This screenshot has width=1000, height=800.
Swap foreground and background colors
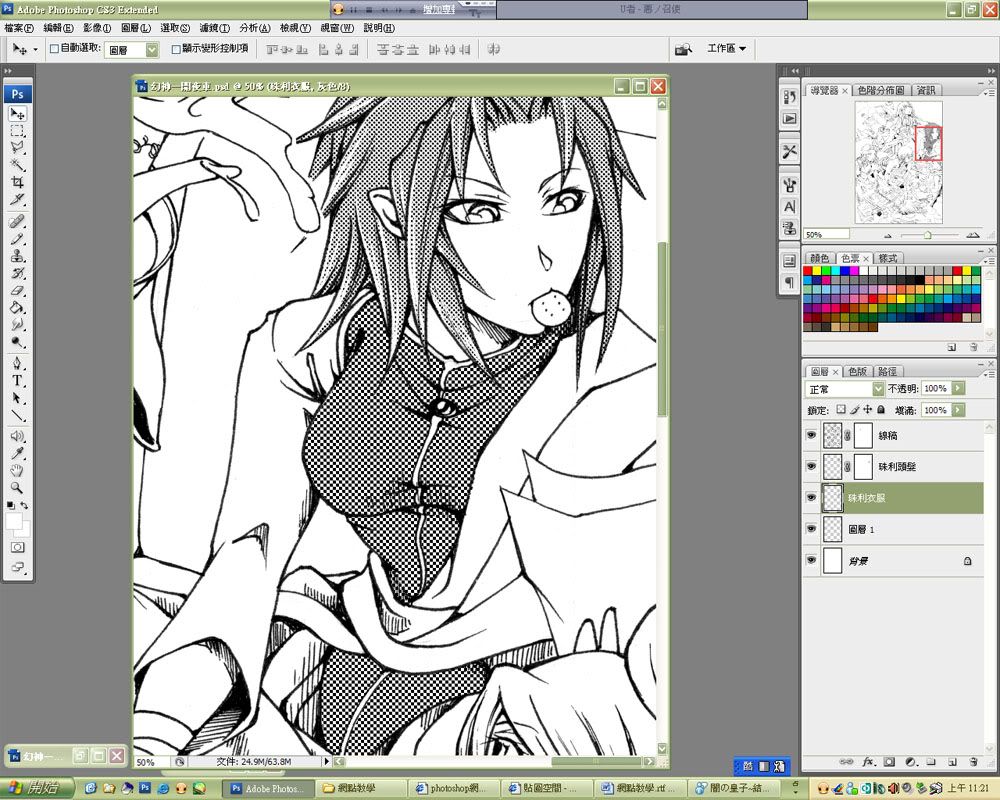(x=24, y=505)
